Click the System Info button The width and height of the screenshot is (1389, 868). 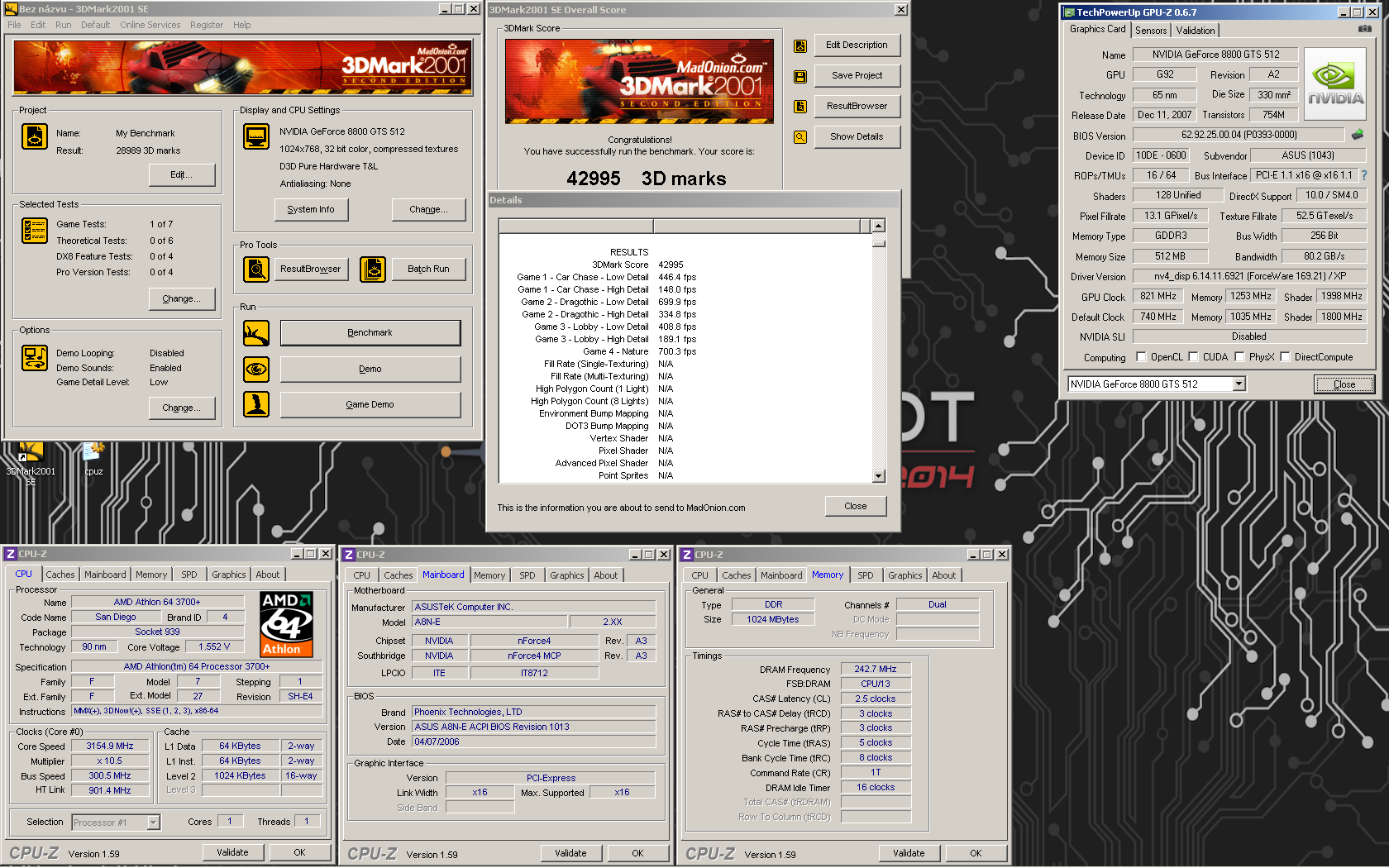311,210
